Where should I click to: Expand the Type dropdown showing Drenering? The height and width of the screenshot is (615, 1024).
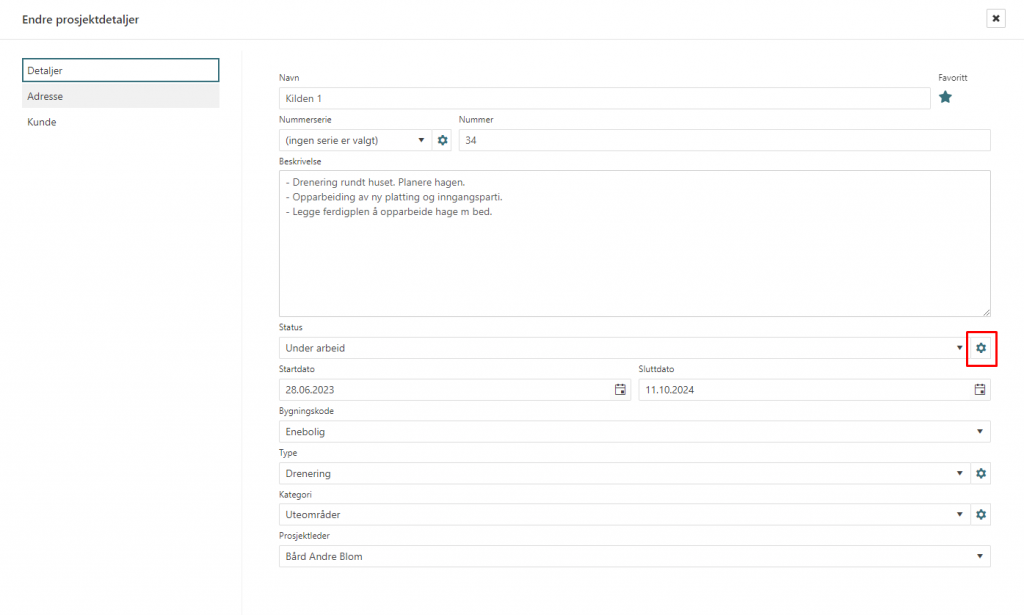tap(620, 473)
